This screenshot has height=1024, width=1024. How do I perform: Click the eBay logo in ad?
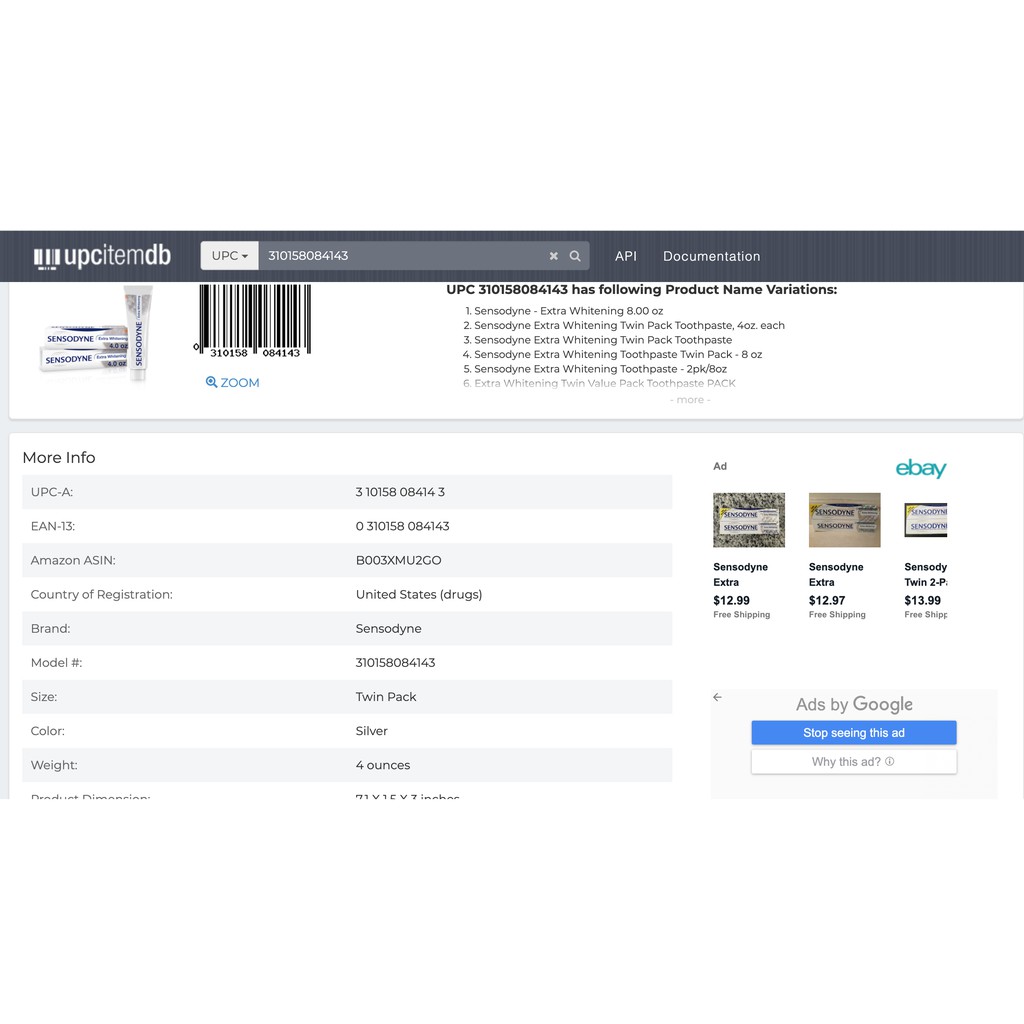click(x=920, y=468)
